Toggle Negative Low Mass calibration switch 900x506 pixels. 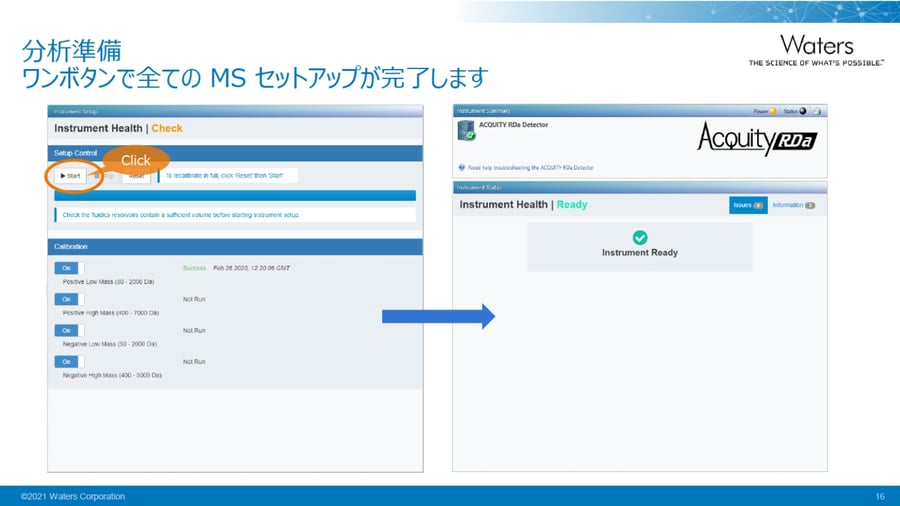[x=69, y=330]
